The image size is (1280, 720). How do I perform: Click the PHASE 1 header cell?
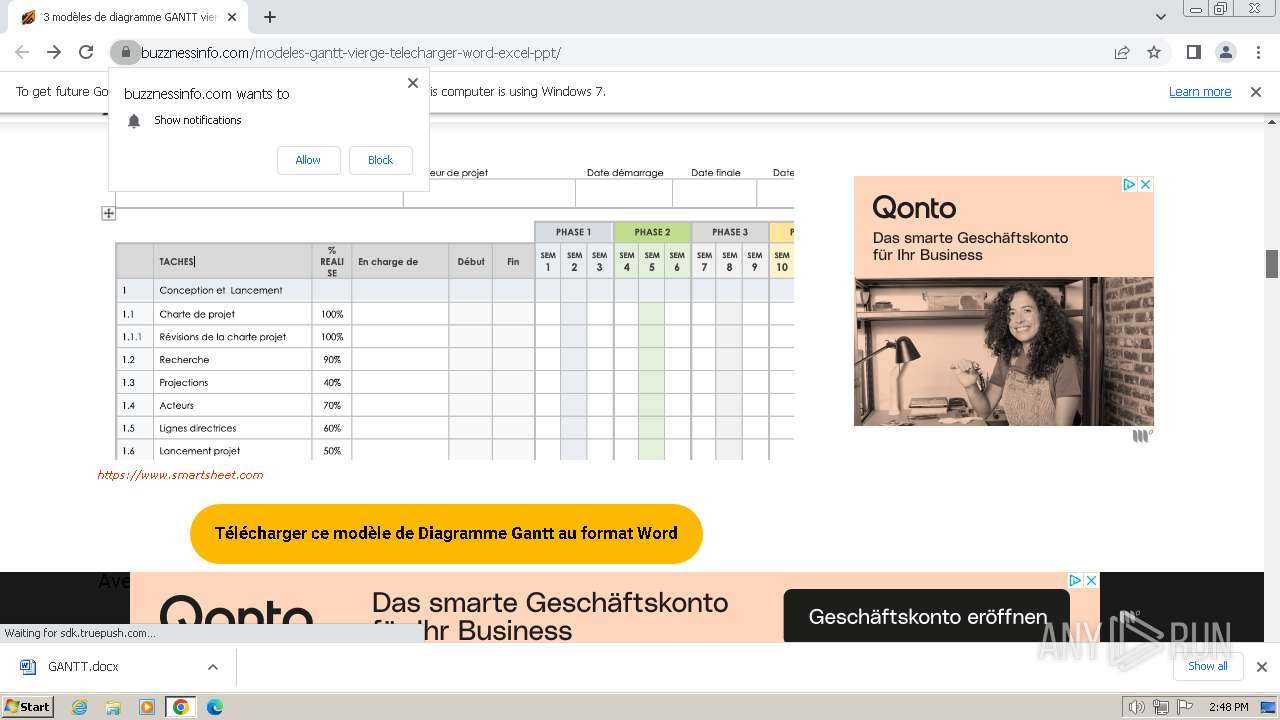tap(574, 232)
